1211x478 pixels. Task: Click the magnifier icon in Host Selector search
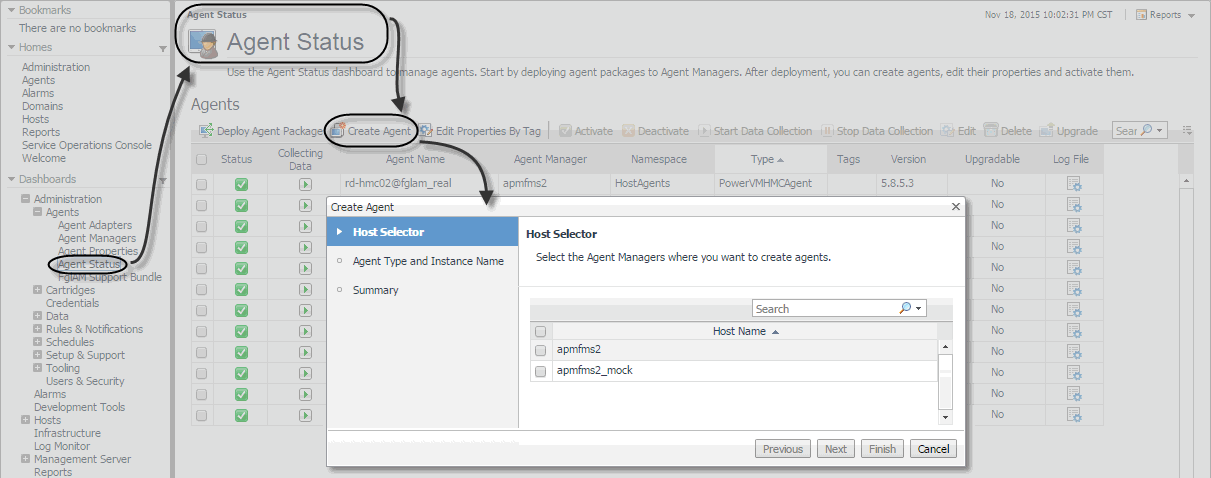click(x=905, y=308)
